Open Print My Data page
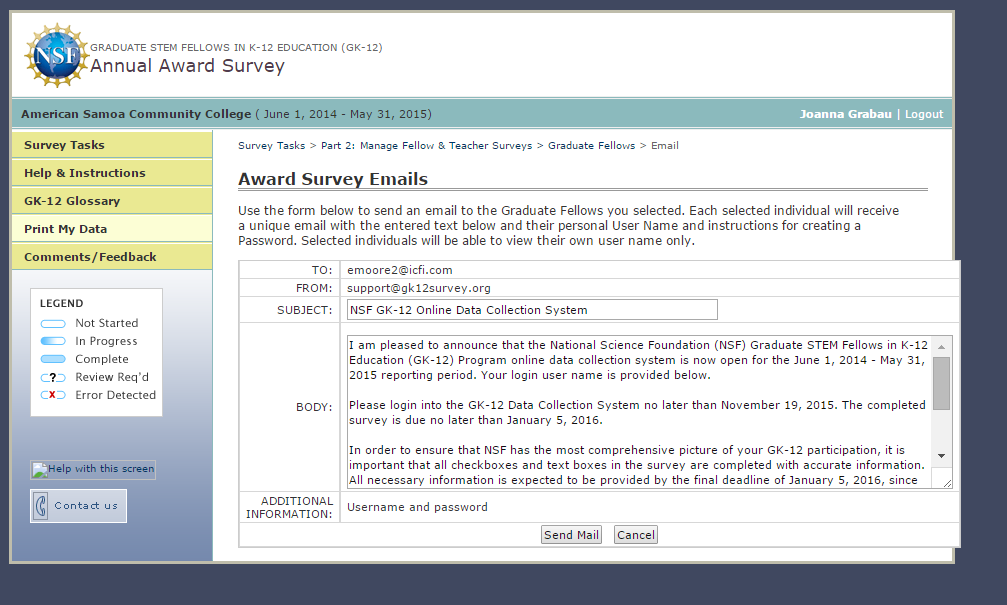 (65, 229)
